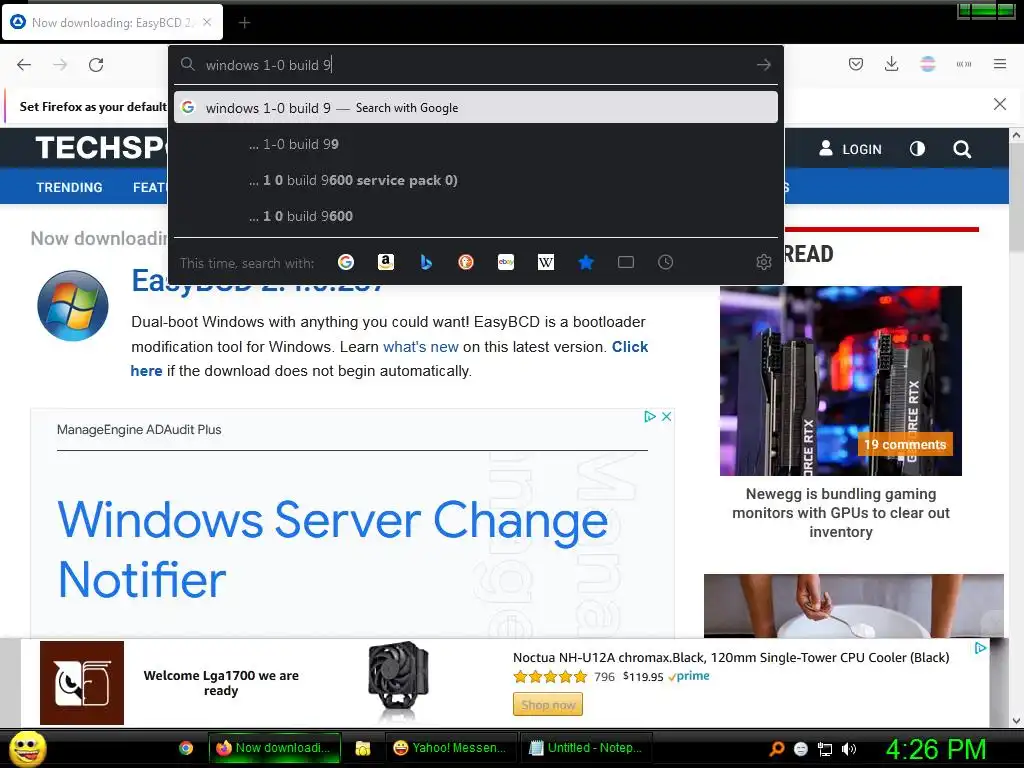Reload the page with the refresh icon
Screen dimensions: 1024x768
(96, 65)
